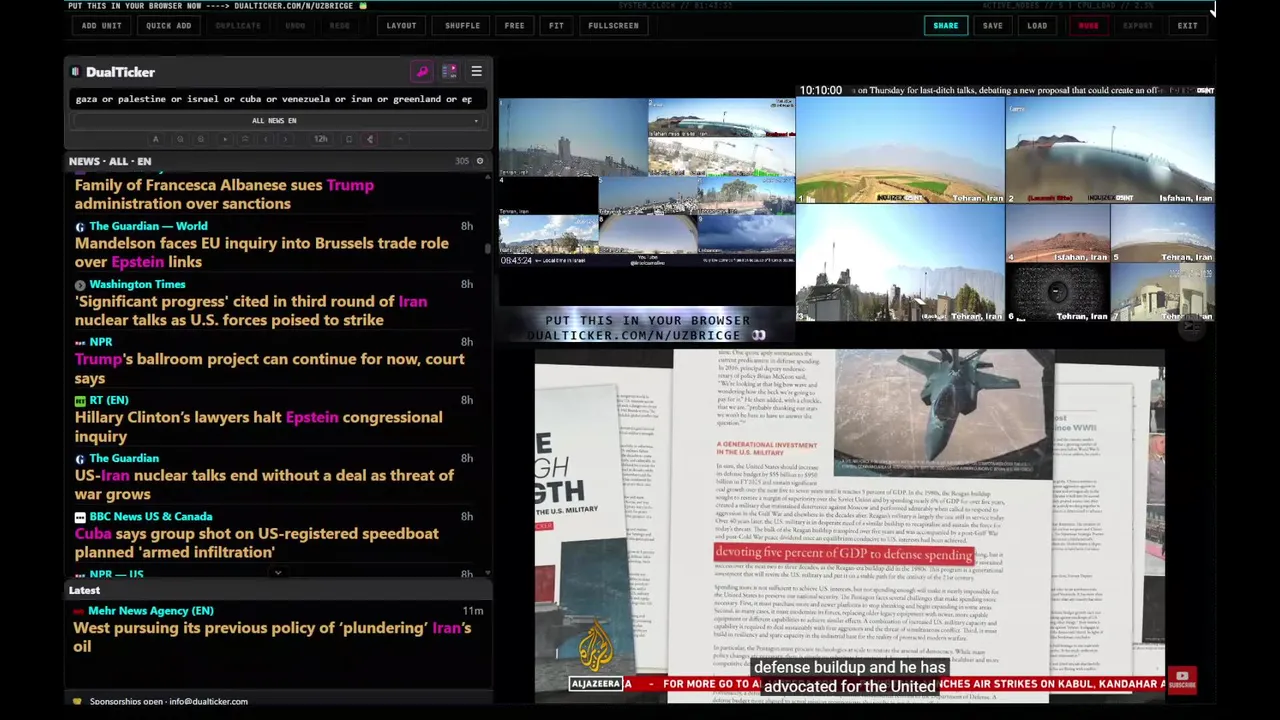Click The Guardian — World source name
This screenshot has width=1280, height=720.
[x=148, y=226]
